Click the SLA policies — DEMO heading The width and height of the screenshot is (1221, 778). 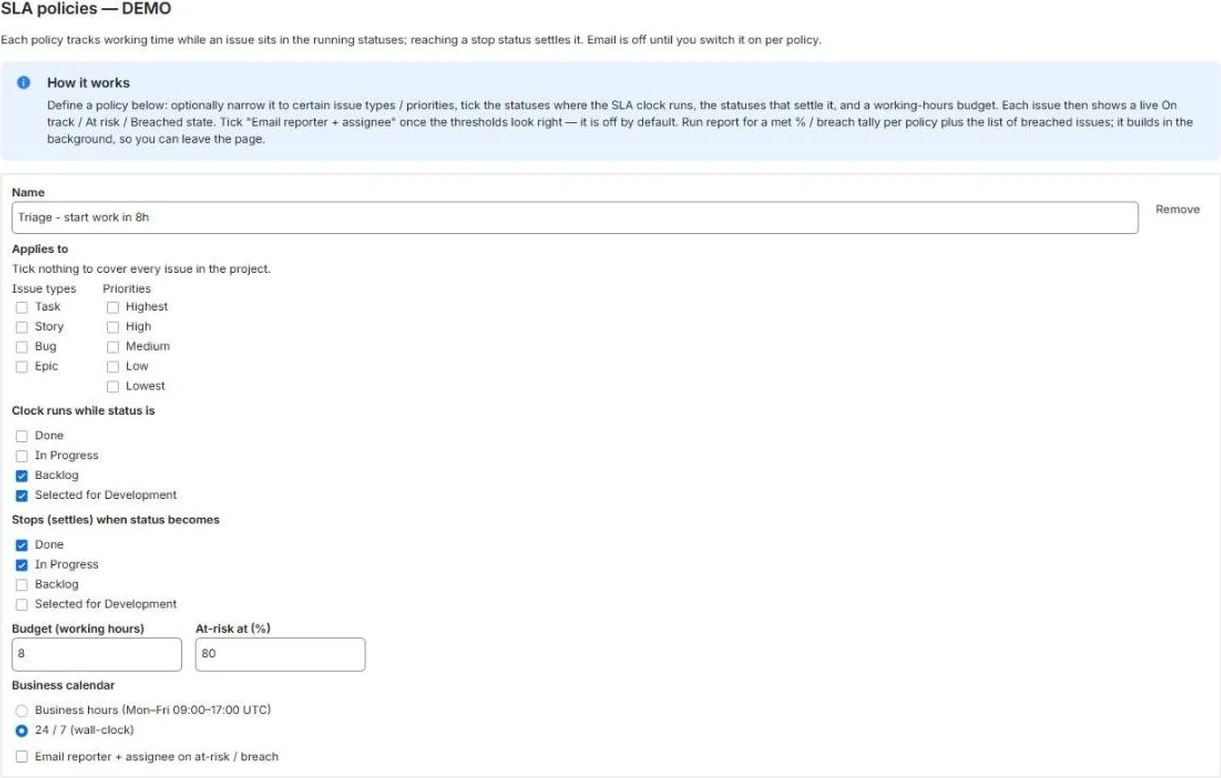(x=86, y=9)
